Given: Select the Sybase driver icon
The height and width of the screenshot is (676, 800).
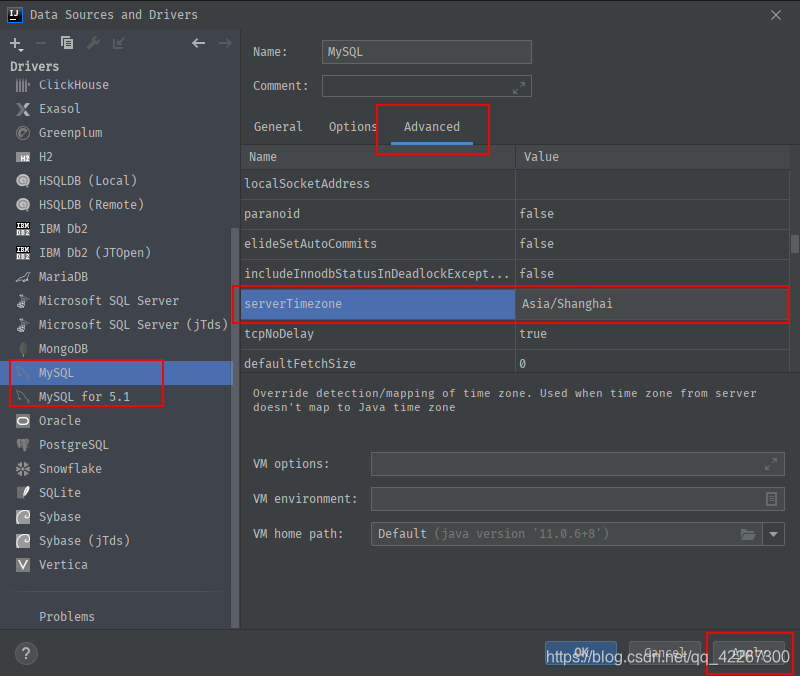Looking at the screenshot, I should [x=22, y=517].
